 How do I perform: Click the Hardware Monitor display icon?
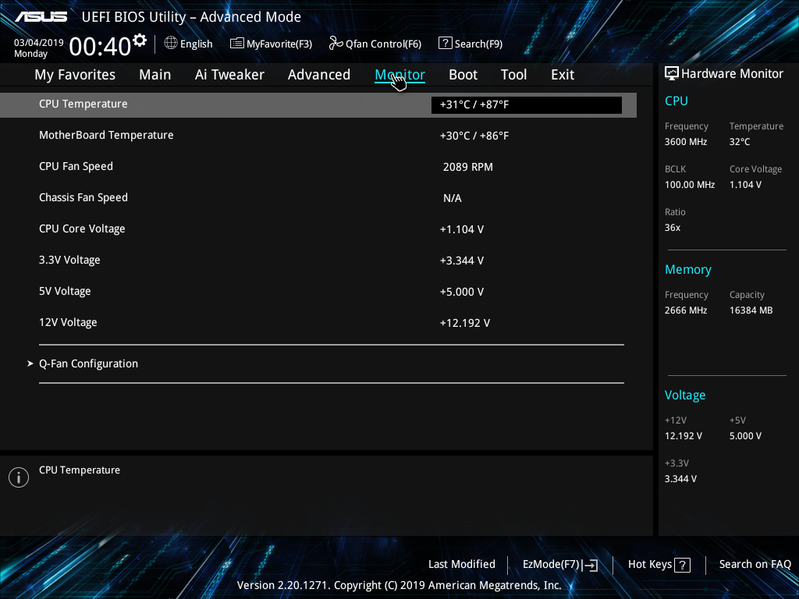(672, 73)
